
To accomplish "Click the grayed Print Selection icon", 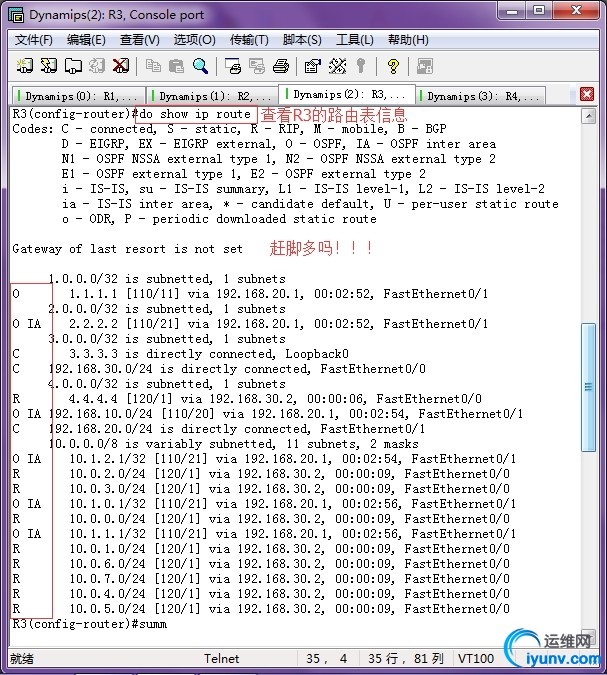I will [257, 66].
